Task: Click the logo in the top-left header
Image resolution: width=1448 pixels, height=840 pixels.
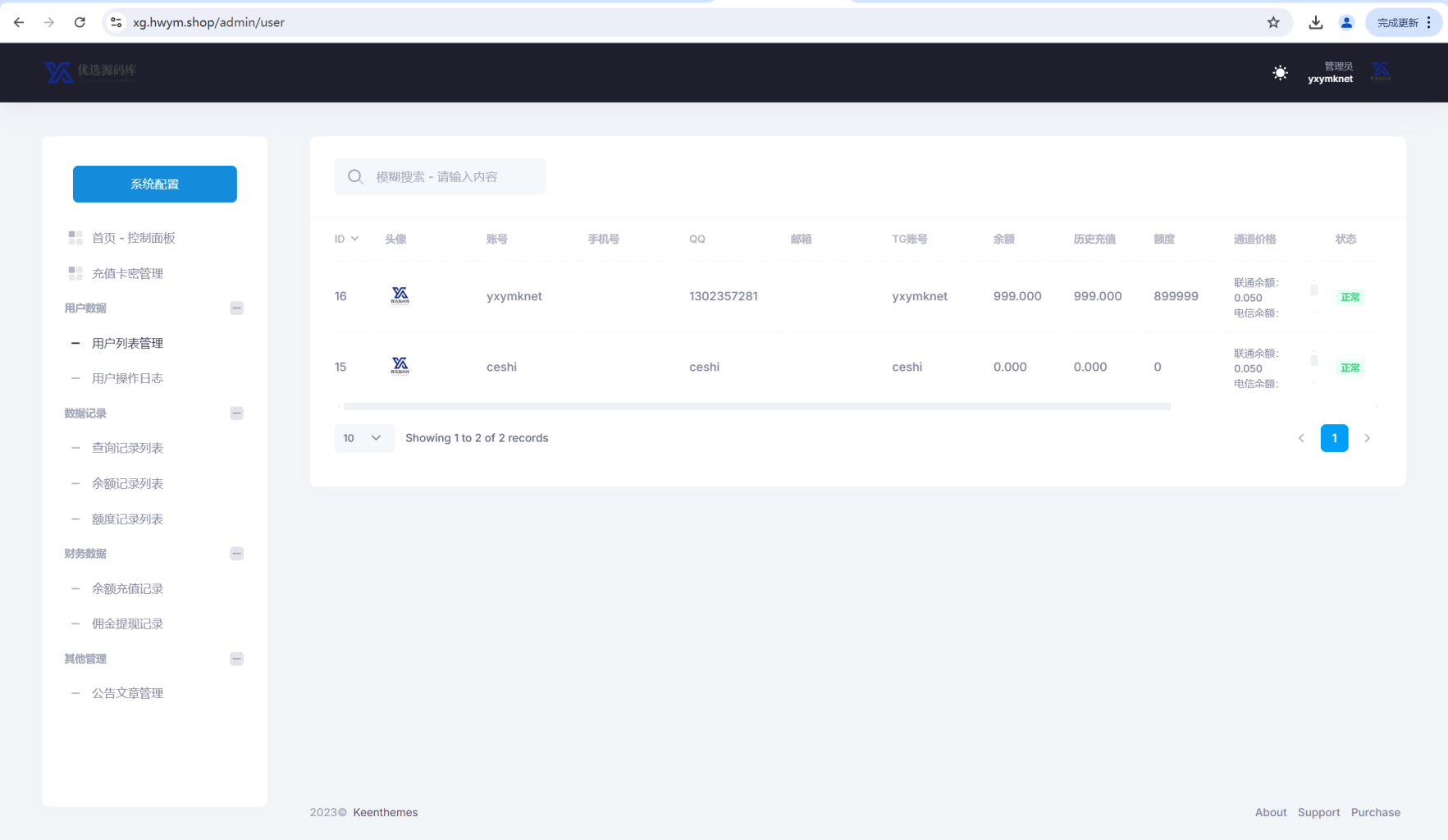Action: (x=90, y=72)
